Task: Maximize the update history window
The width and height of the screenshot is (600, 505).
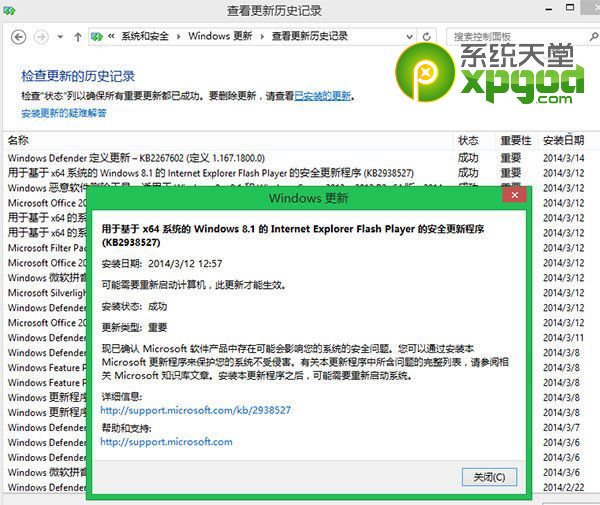Action: pyautogui.click(x=570, y=8)
